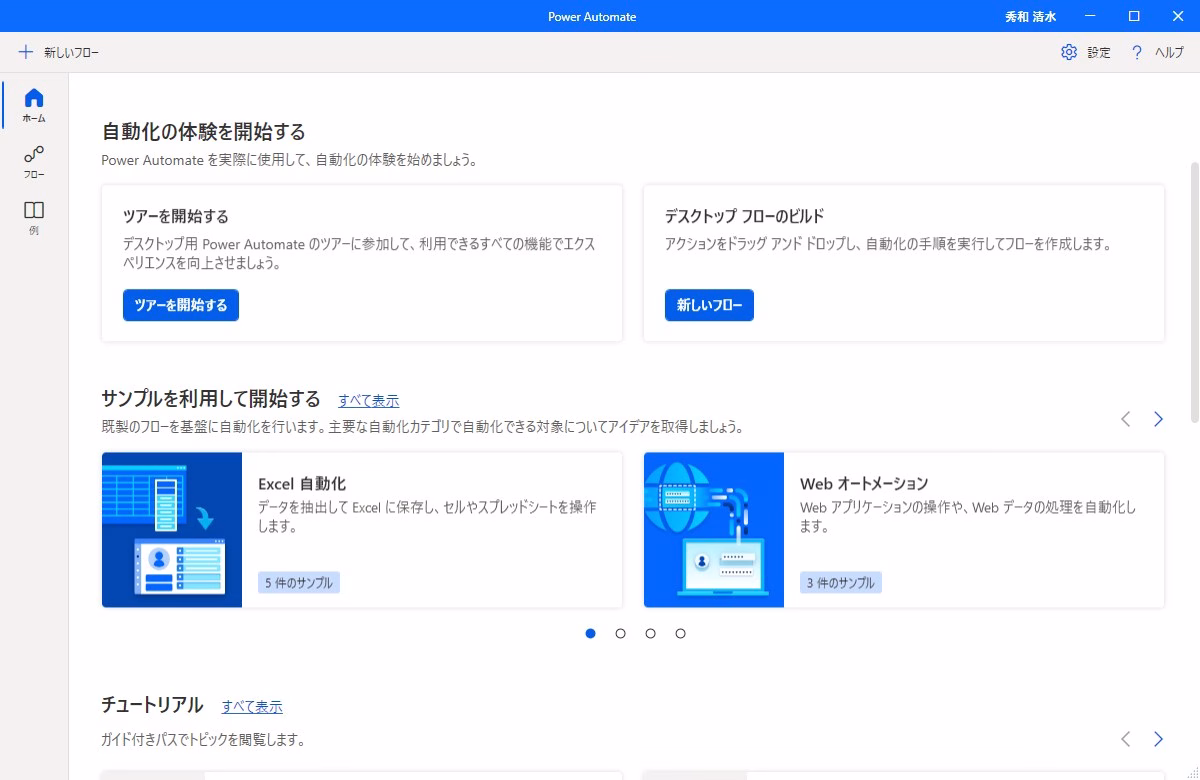The image size is (1200, 780).
Task: Select the third carousel page dot
Action: click(650, 633)
